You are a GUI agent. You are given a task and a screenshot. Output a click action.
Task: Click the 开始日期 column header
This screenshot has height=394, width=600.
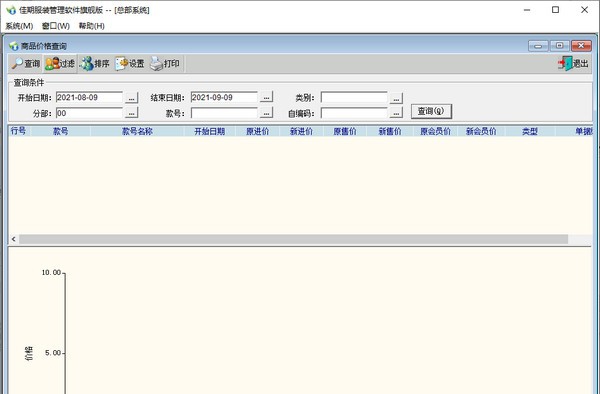pos(210,131)
